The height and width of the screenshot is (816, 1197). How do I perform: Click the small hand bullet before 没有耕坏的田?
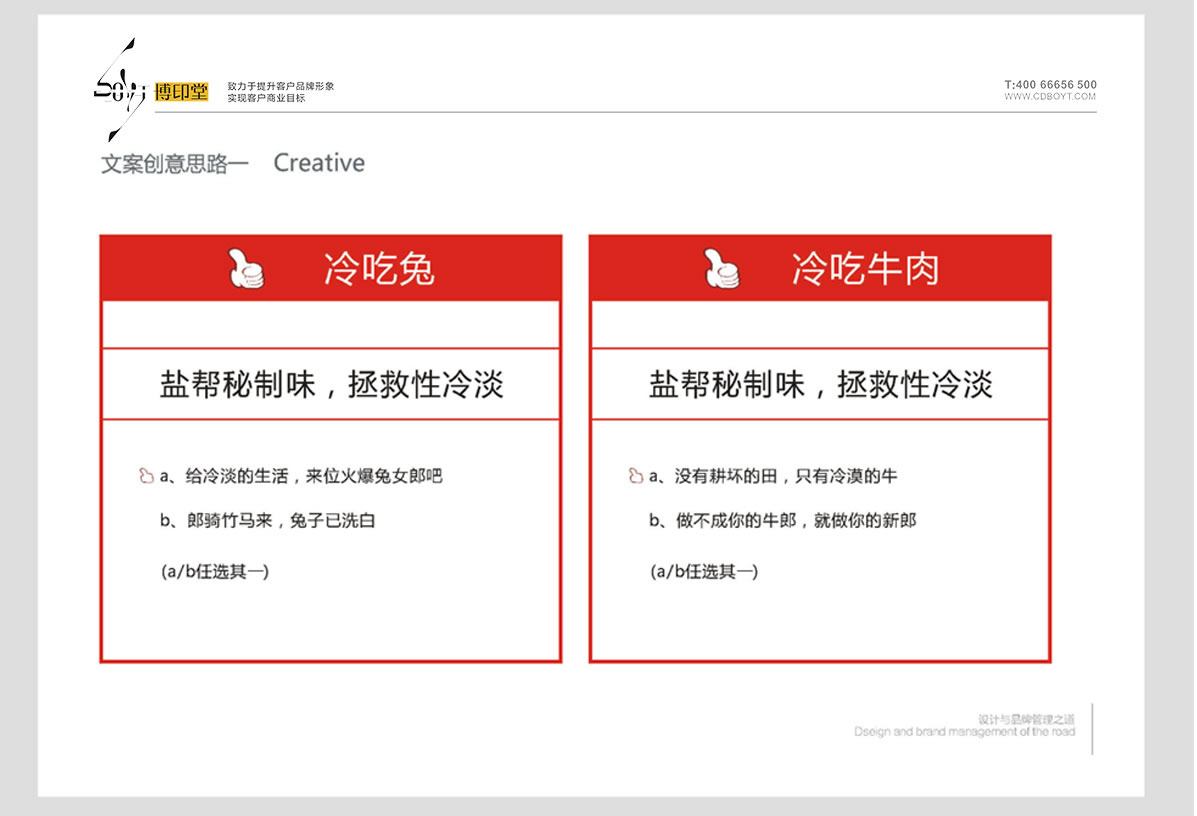coord(635,476)
